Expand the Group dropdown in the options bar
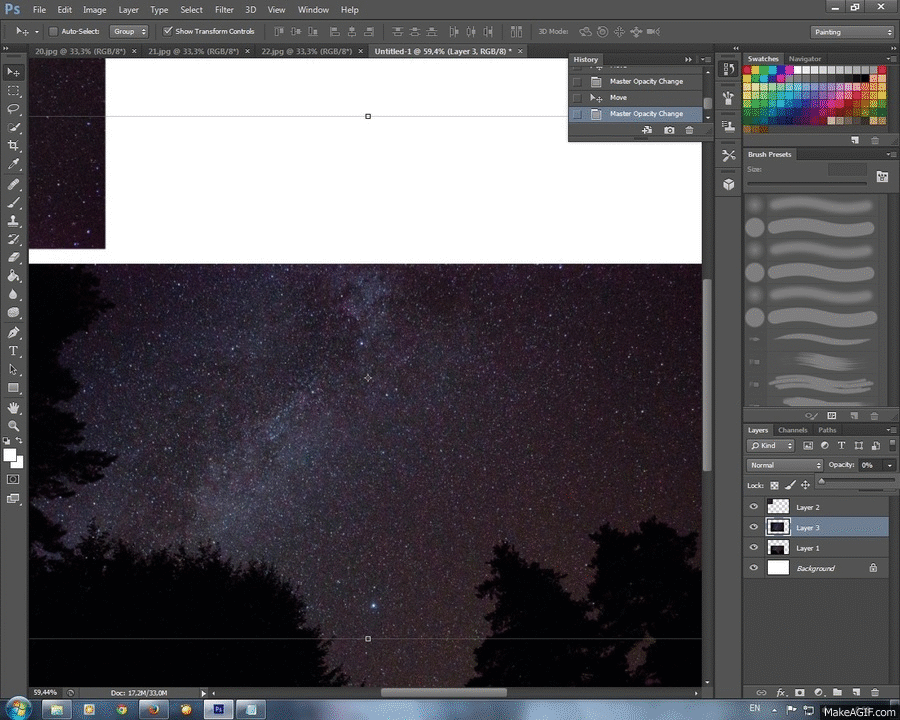This screenshot has width=900, height=720. click(x=129, y=32)
